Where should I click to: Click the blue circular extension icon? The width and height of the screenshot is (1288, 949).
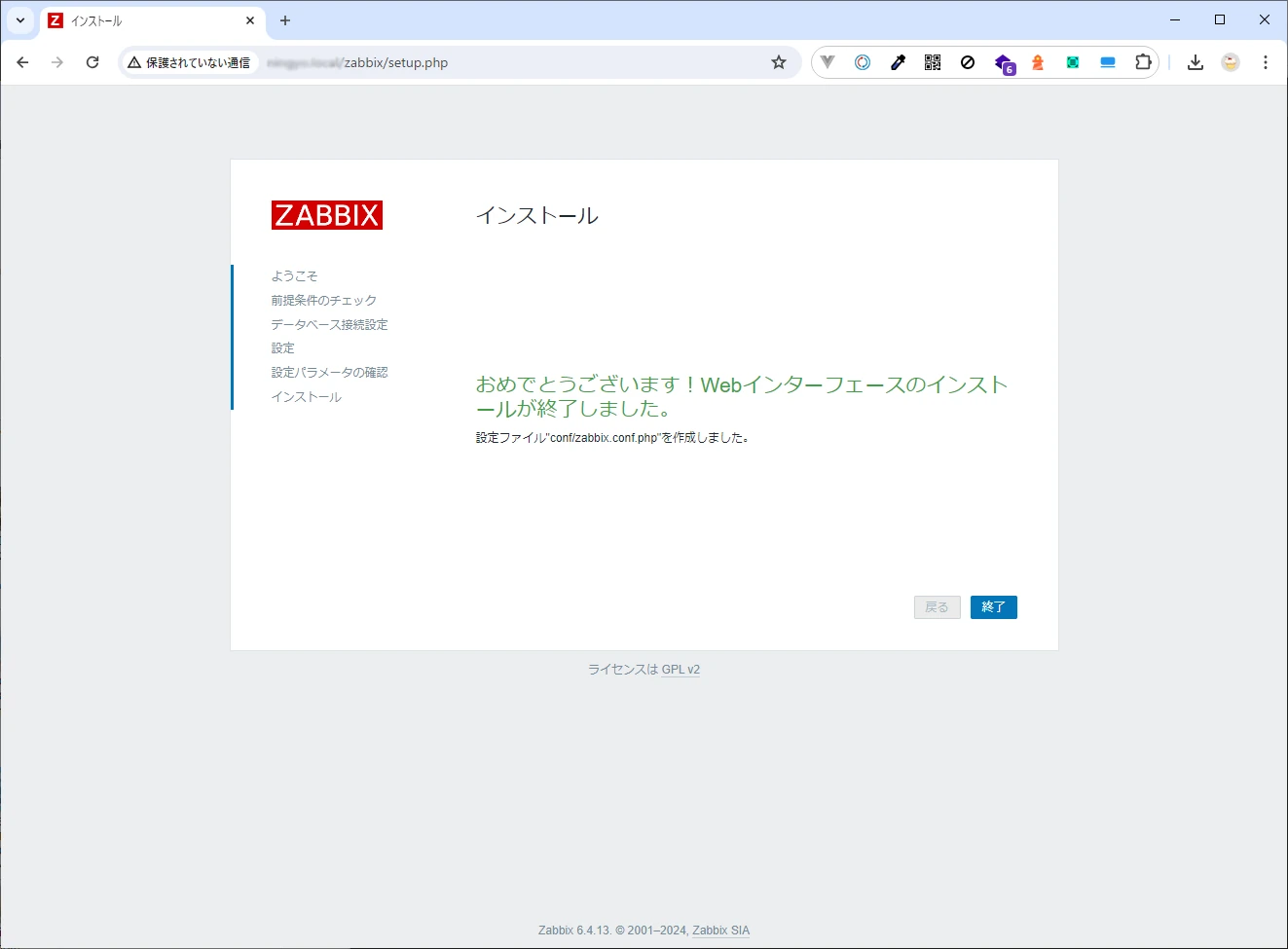pos(863,62)
